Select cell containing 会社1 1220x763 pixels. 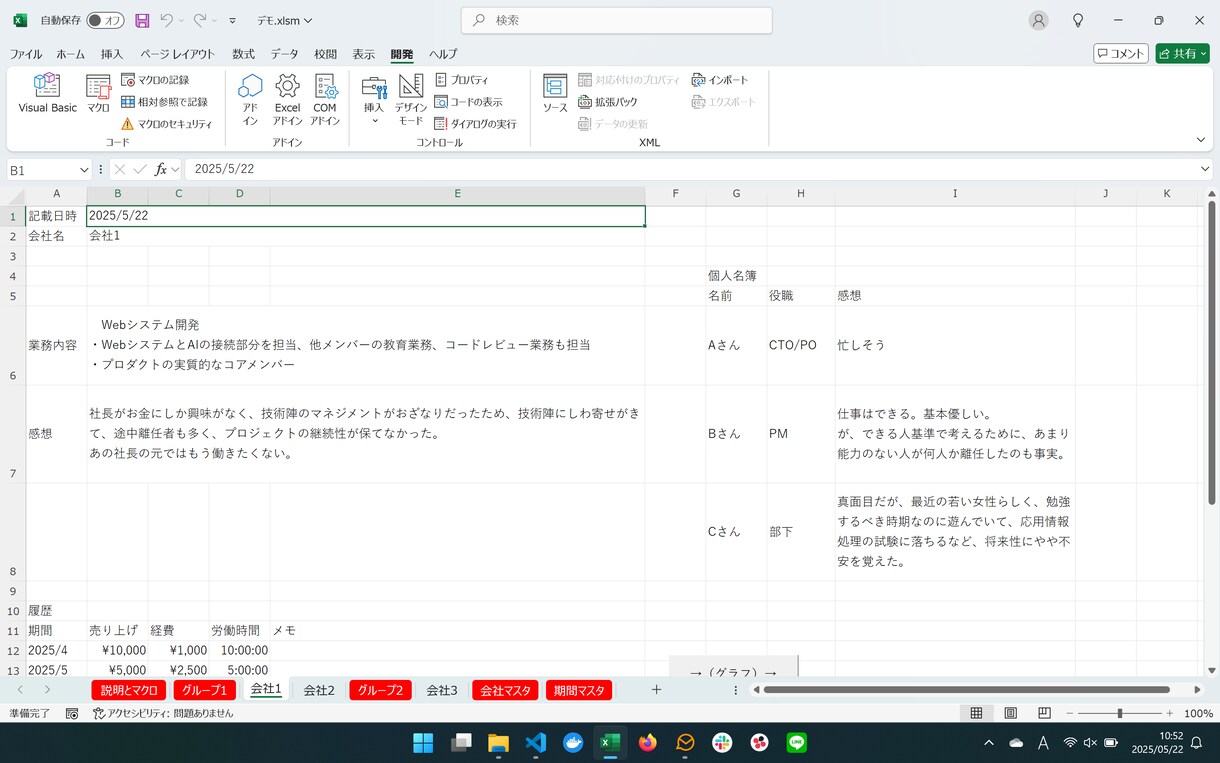(117, 236)
